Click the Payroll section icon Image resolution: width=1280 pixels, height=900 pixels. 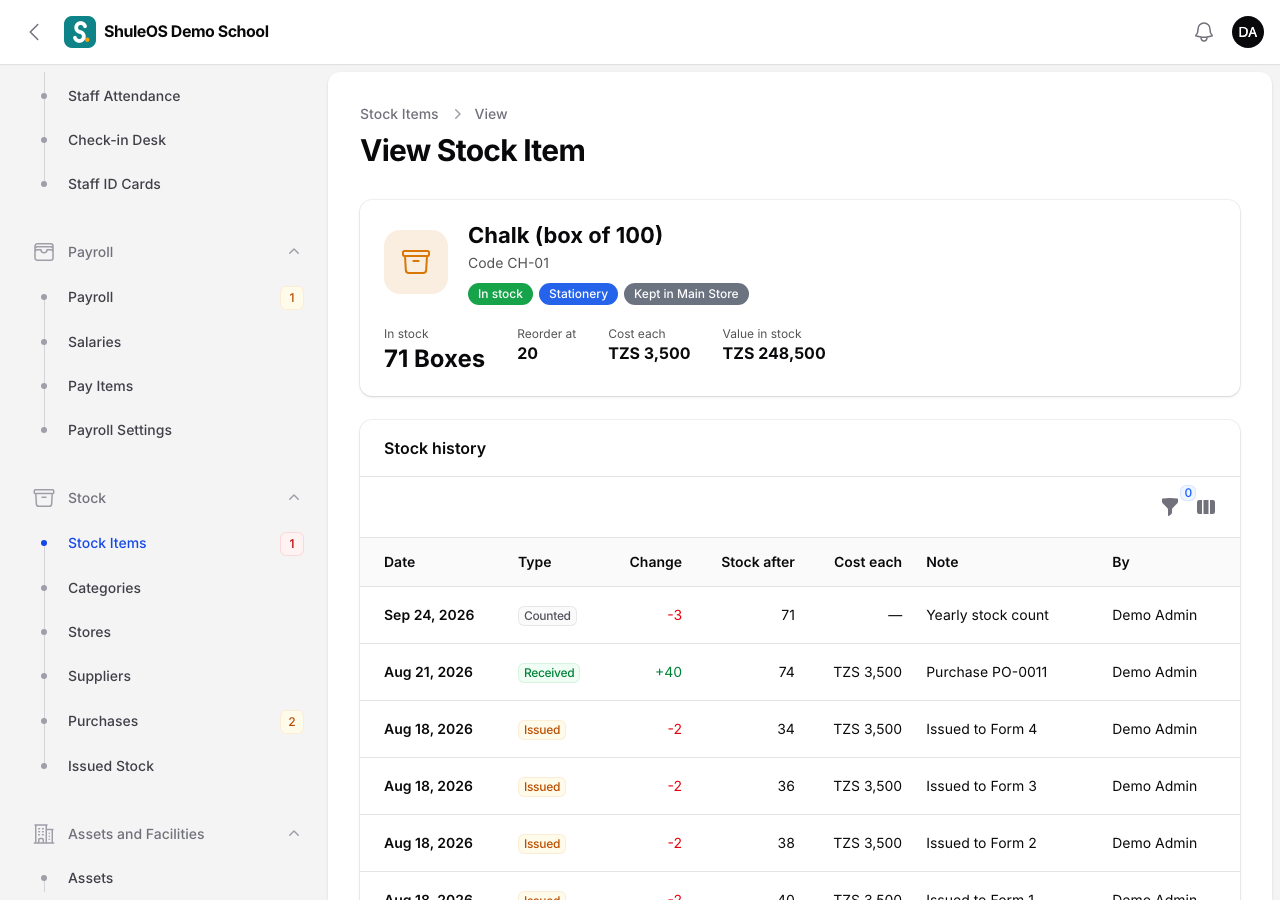[x=44, y=252]
